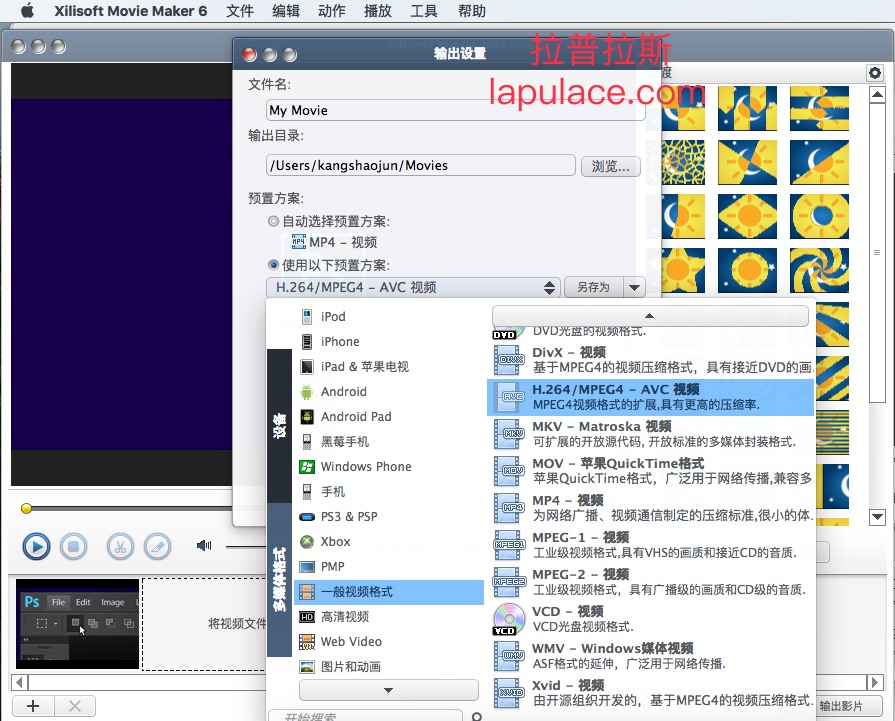Click the scissors cut button
The height and width of the screenshot is (721, 895).
[120, 547]
